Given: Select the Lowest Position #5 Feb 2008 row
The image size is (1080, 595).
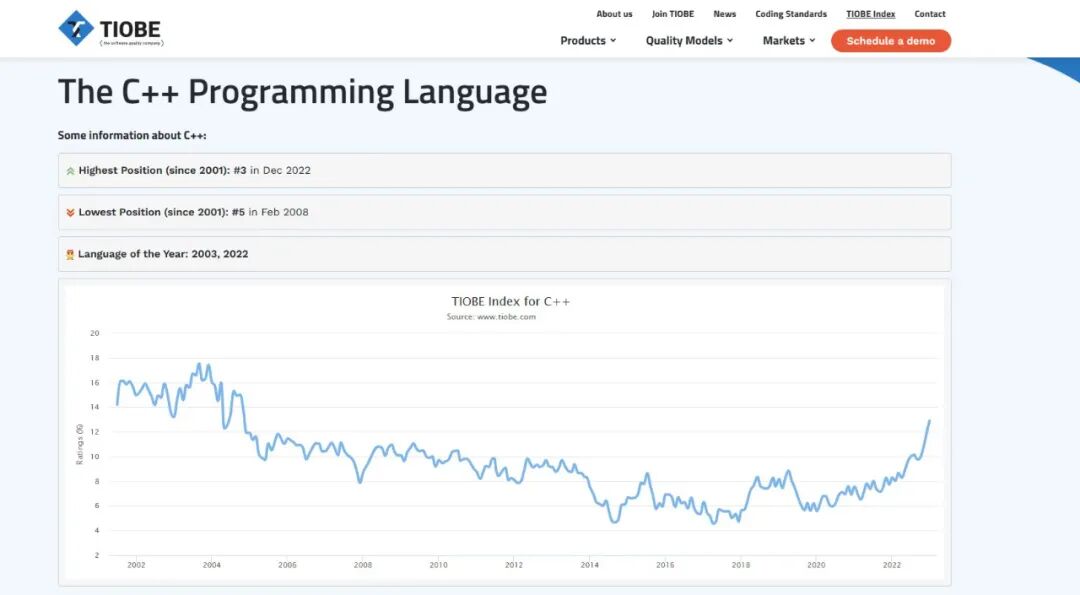Looking at the screenshot, I should pyautogui.click(x=504, y=212).
